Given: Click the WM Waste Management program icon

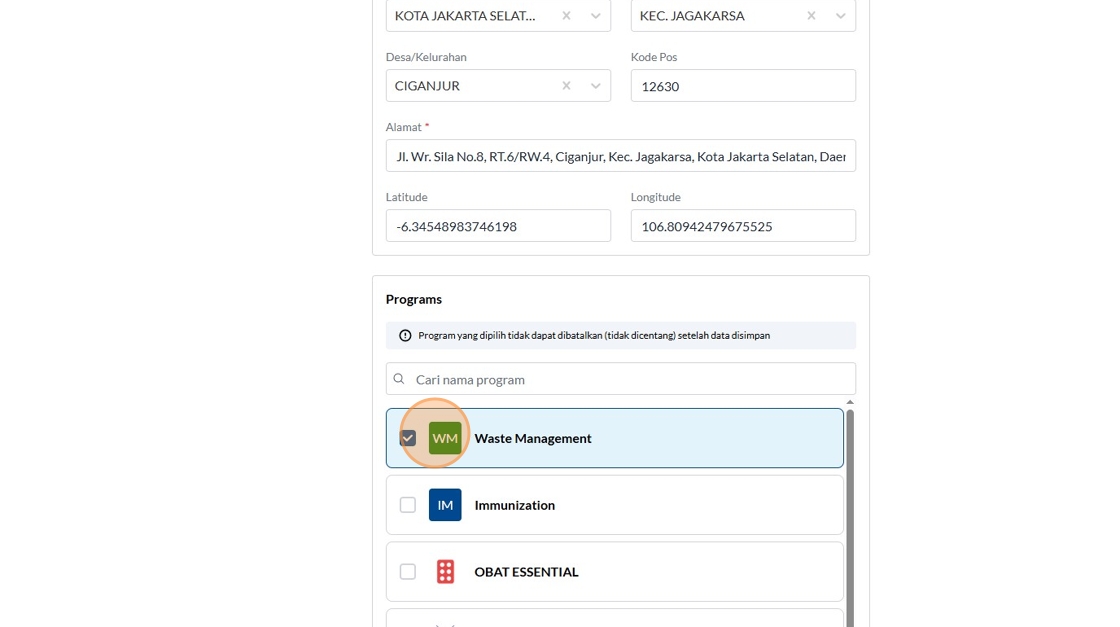Looking at the screenshot, I should tap(445, 438).
